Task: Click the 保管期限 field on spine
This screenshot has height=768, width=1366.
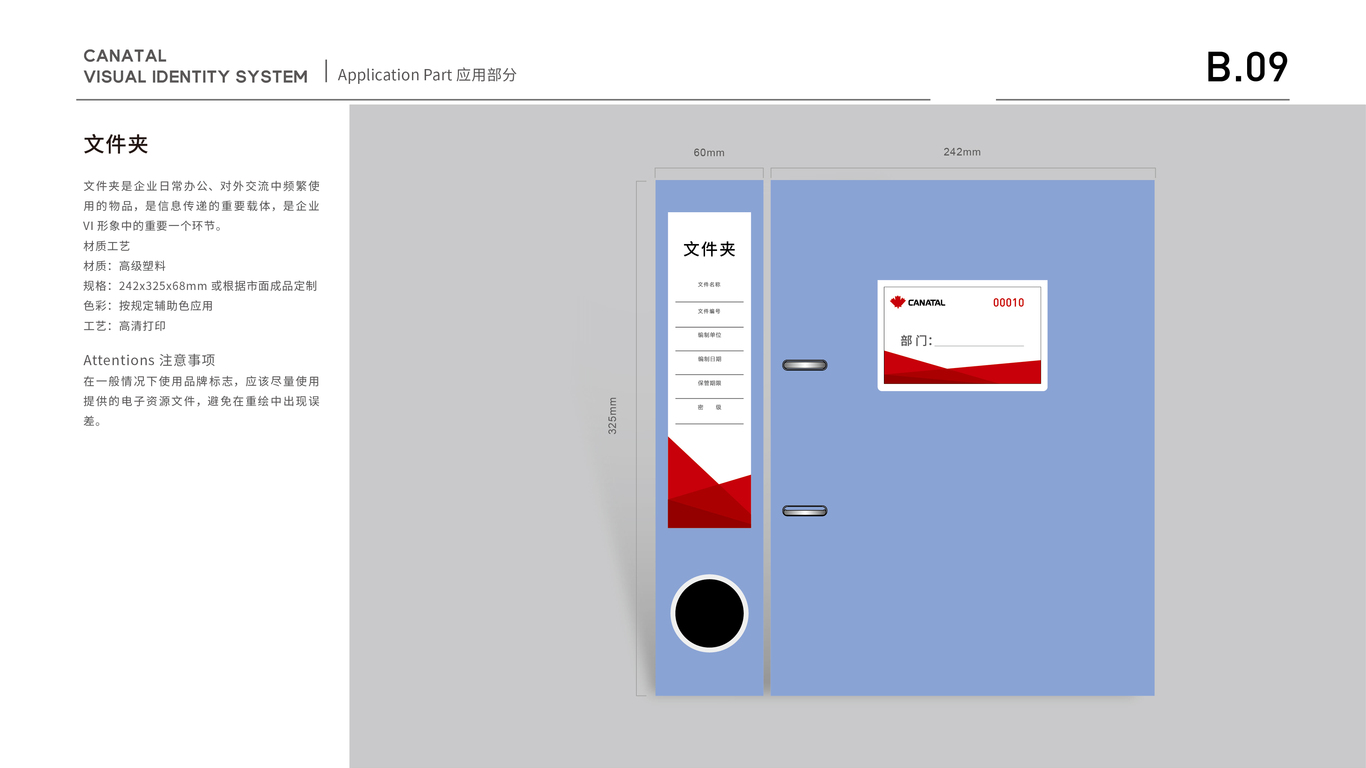Action: point(709,388)
